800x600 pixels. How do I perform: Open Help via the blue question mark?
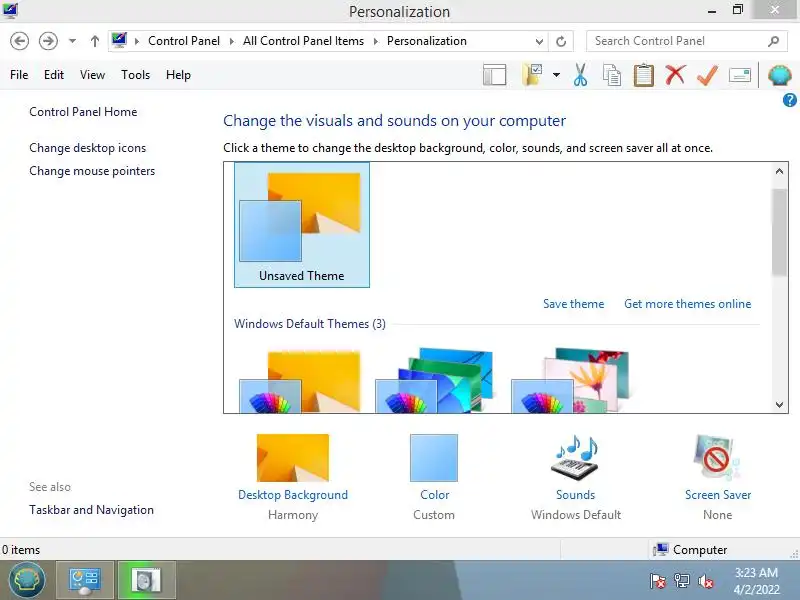(789, 101)
